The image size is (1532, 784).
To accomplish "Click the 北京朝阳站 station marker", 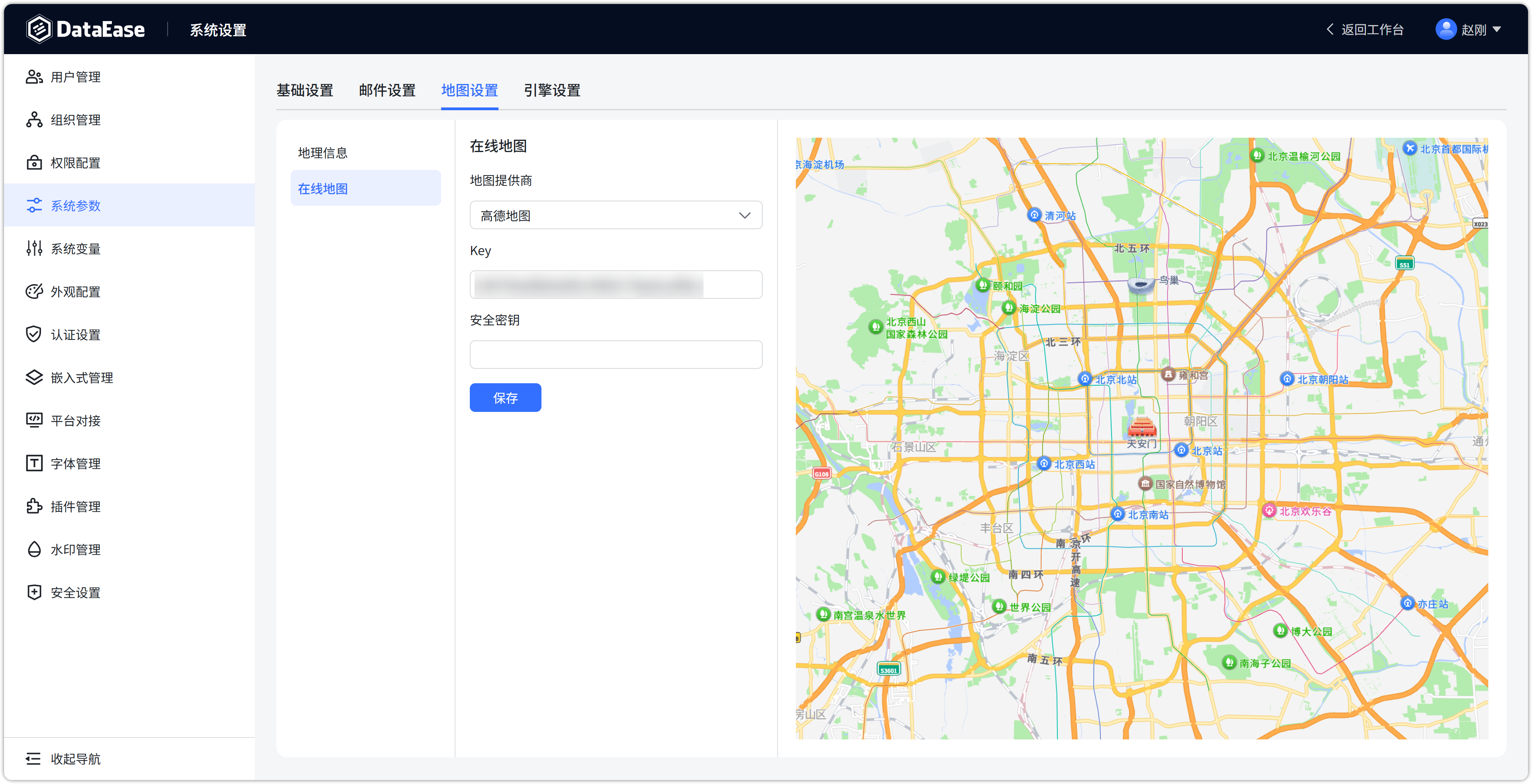I will 1287,378.
